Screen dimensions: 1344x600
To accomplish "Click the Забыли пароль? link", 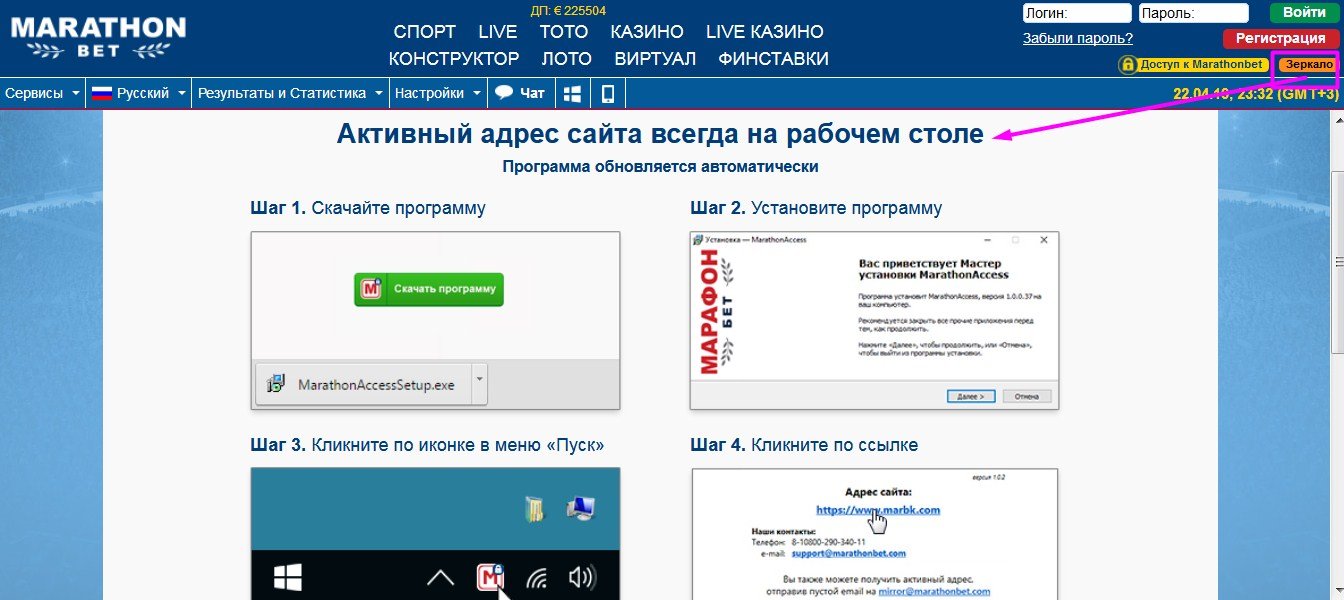I will [x=1077, y=38].
